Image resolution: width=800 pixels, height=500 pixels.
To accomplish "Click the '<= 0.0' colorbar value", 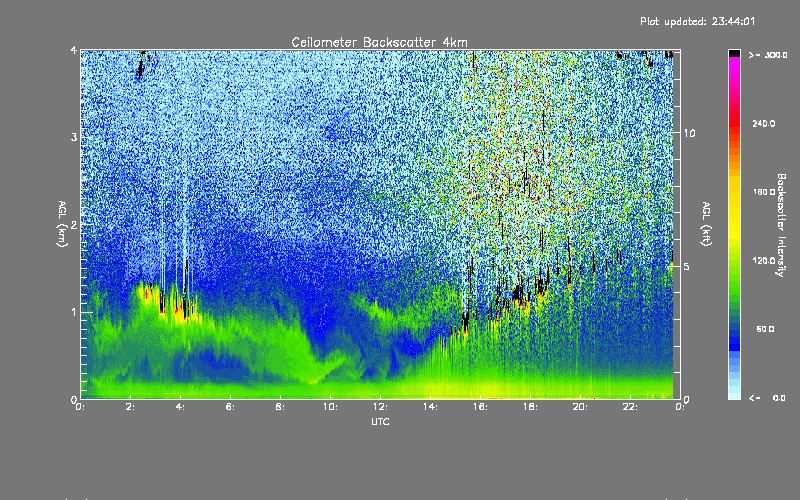I will [x=767, y=398].
